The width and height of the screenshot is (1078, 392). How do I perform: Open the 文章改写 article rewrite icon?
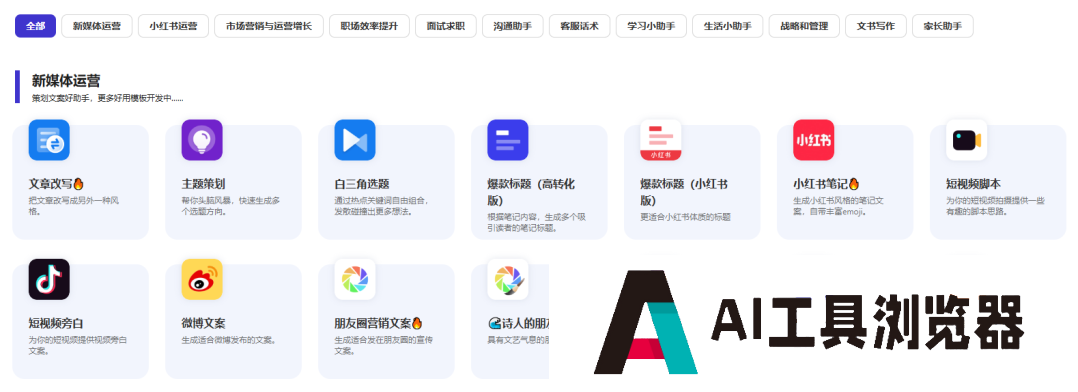(x=49, y=140)
